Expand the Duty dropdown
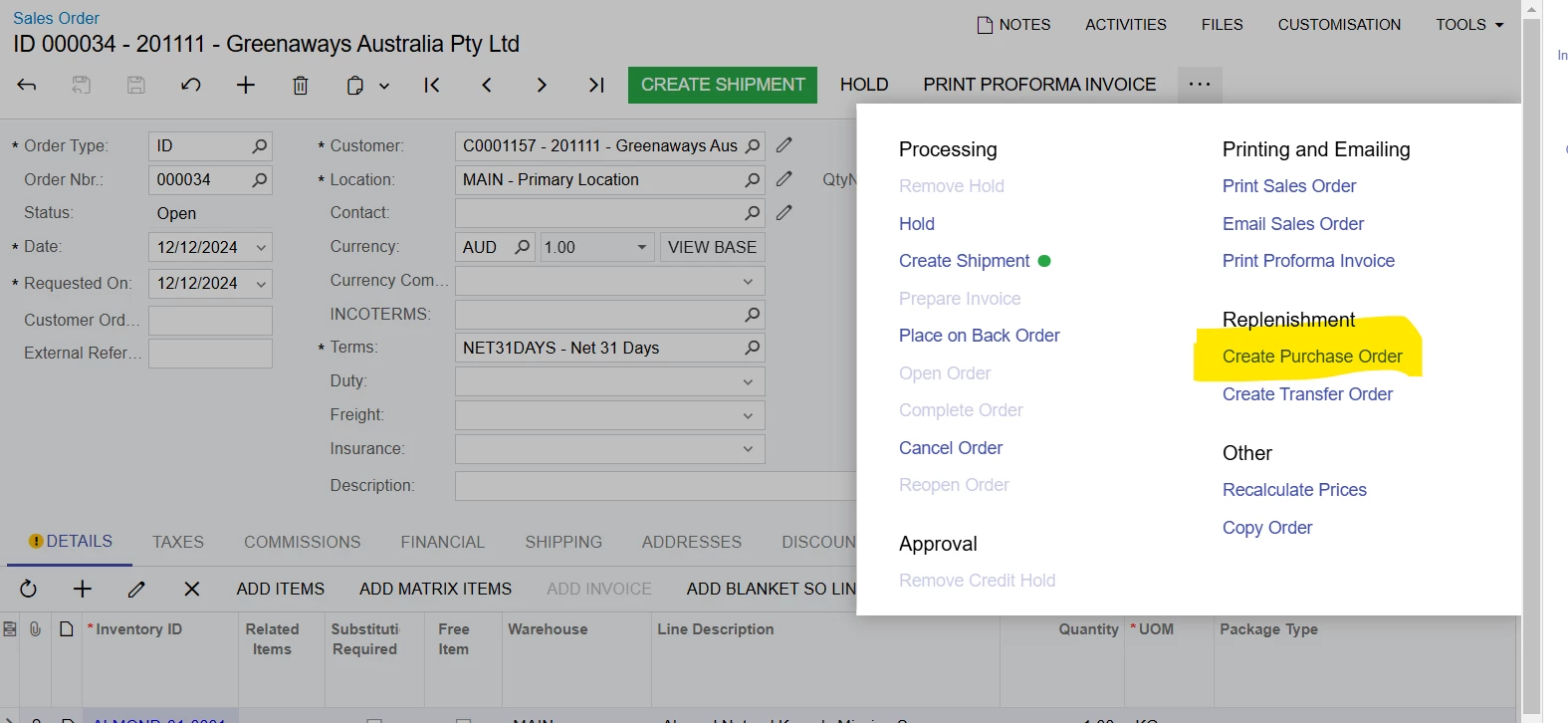Screen dimensions: 1568x723 point(748,381)
